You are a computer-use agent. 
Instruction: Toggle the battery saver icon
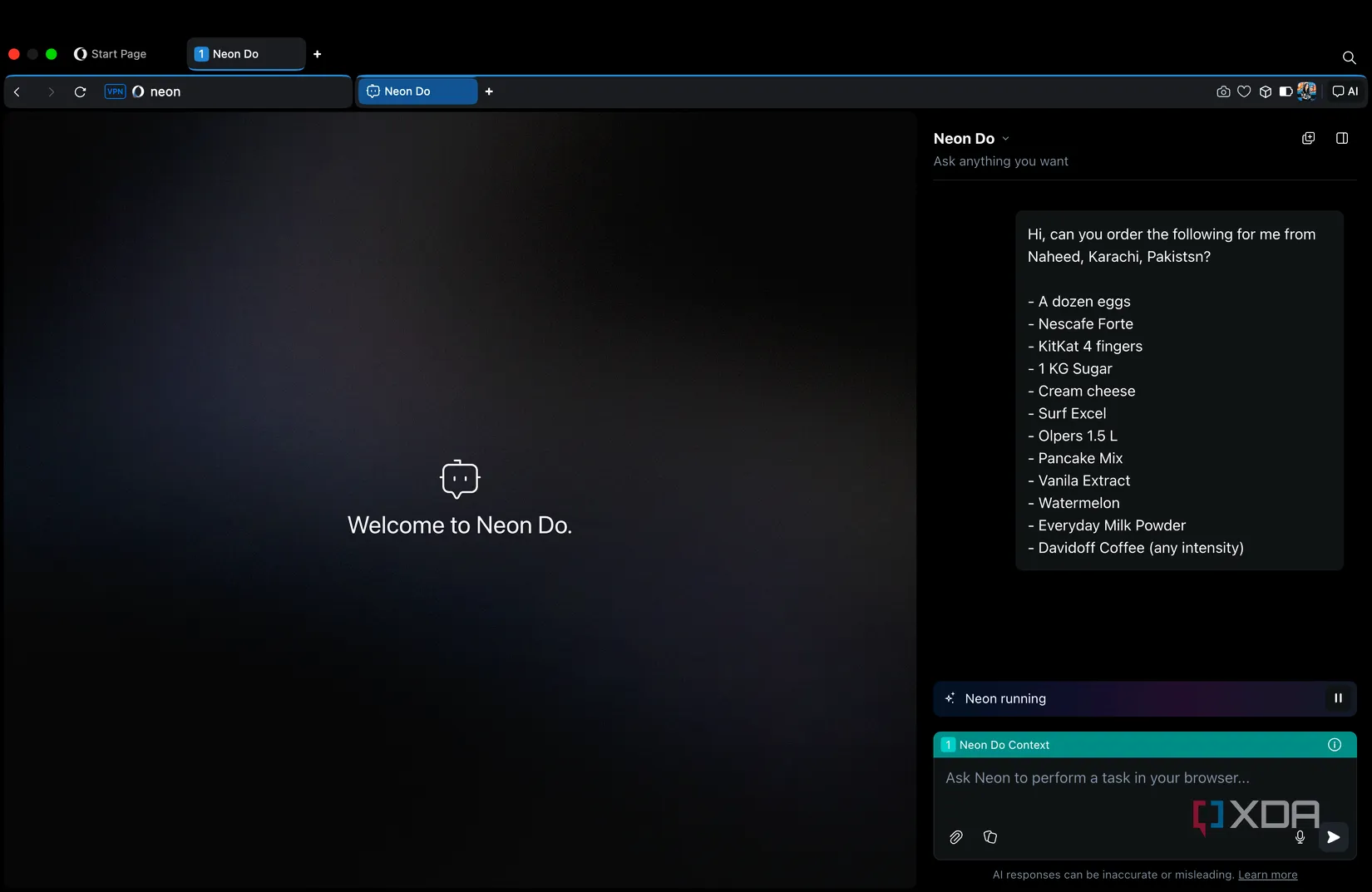tap(1286, 91)
